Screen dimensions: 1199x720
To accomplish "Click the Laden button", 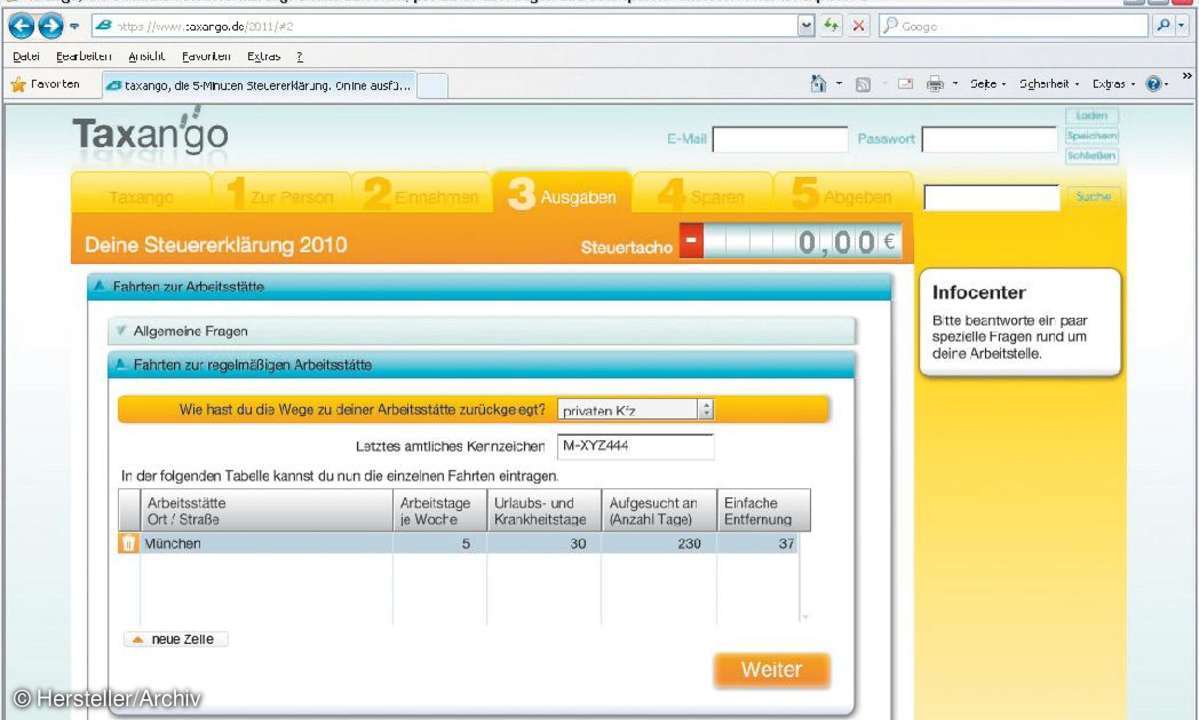I will coord(1091,115).
